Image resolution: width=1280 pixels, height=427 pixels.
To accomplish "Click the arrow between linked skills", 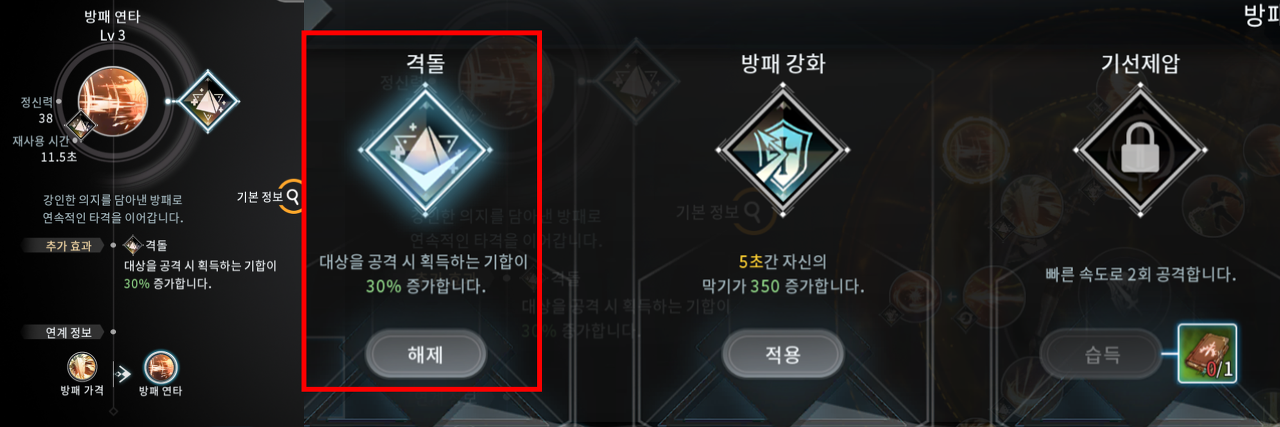I will [122, 374].
